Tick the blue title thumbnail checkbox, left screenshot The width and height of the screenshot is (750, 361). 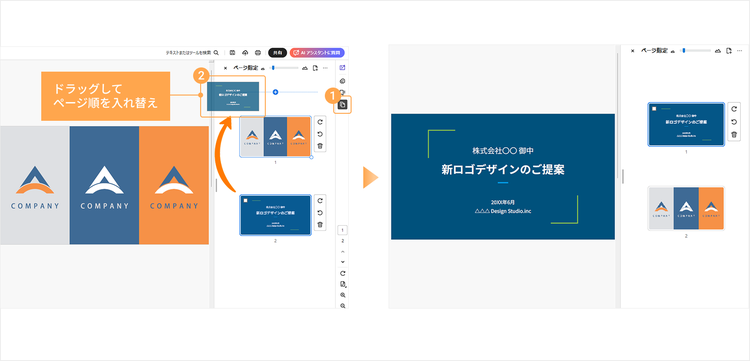(246, 201)
